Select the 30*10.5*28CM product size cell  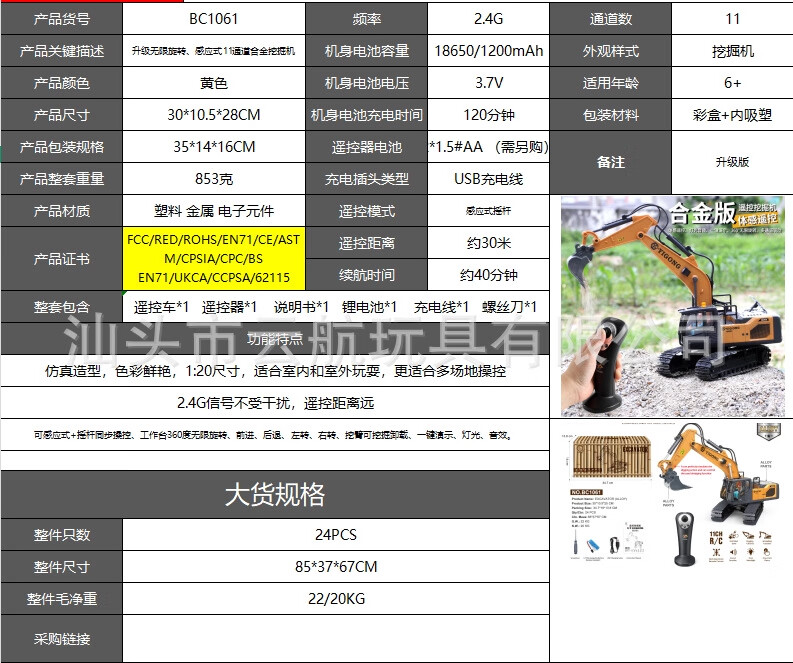pos(214,115)
